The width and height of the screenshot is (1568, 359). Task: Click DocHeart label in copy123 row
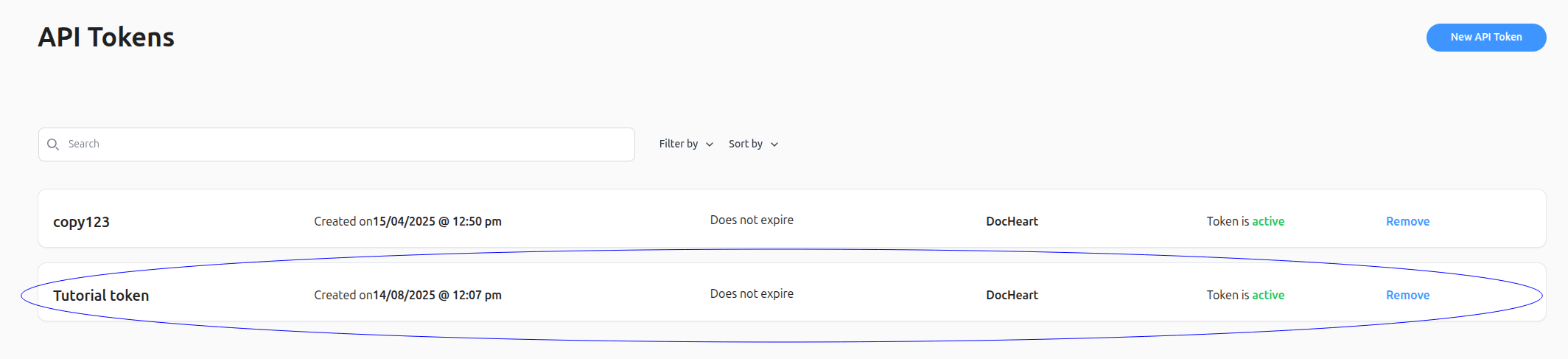click(x=1012, y=222)
